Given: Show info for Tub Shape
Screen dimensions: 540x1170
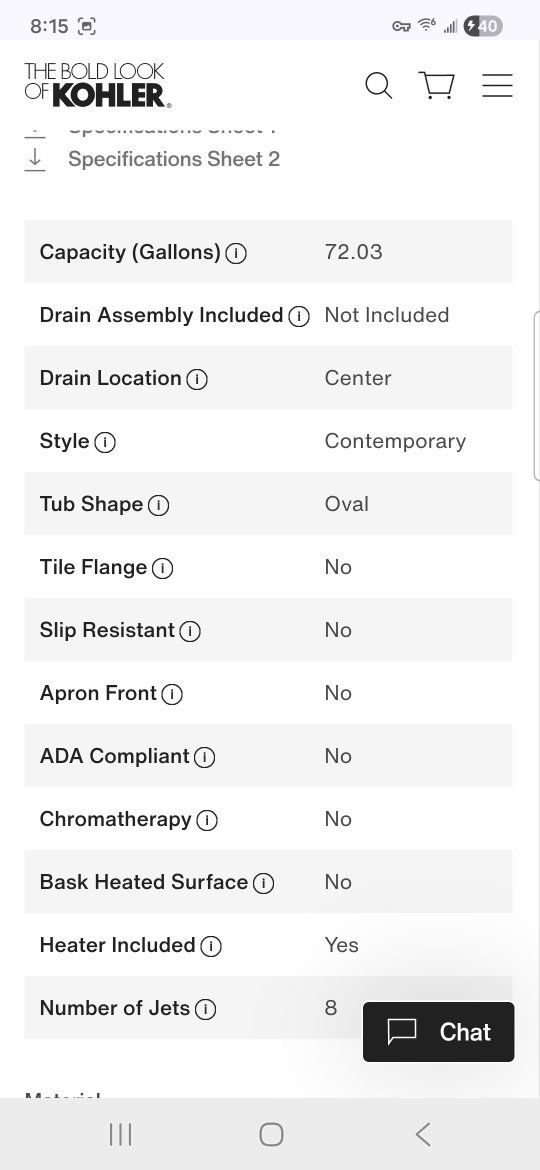Looking at the screenshot, I should click(159, 505).
